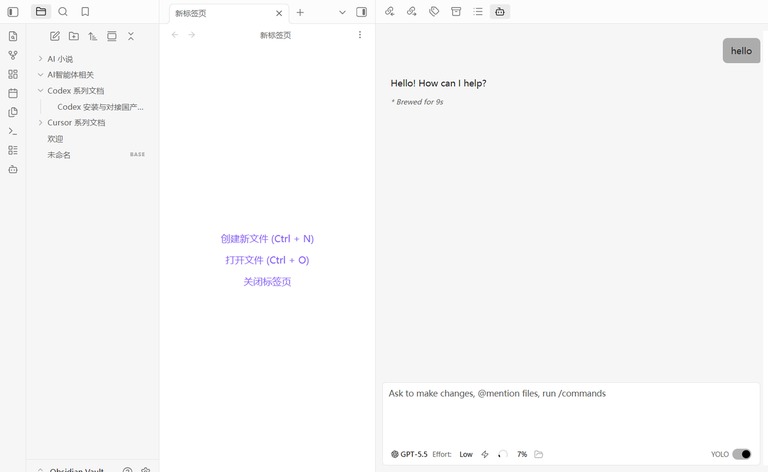The image size is (768, 472).
Task: Click the 关闭标签页 link
Action: coord(267,282)
